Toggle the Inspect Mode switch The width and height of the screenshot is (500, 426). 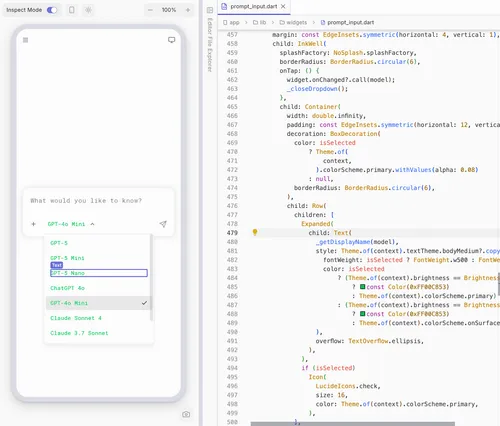(52, 10)
